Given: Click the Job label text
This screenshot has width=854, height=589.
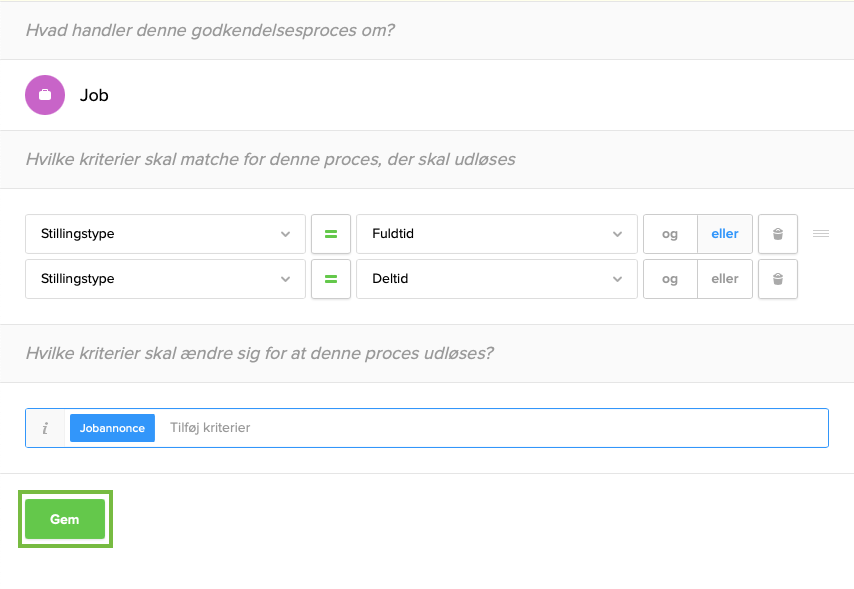Looking at the screenshot, I should [x=94, y=96].
